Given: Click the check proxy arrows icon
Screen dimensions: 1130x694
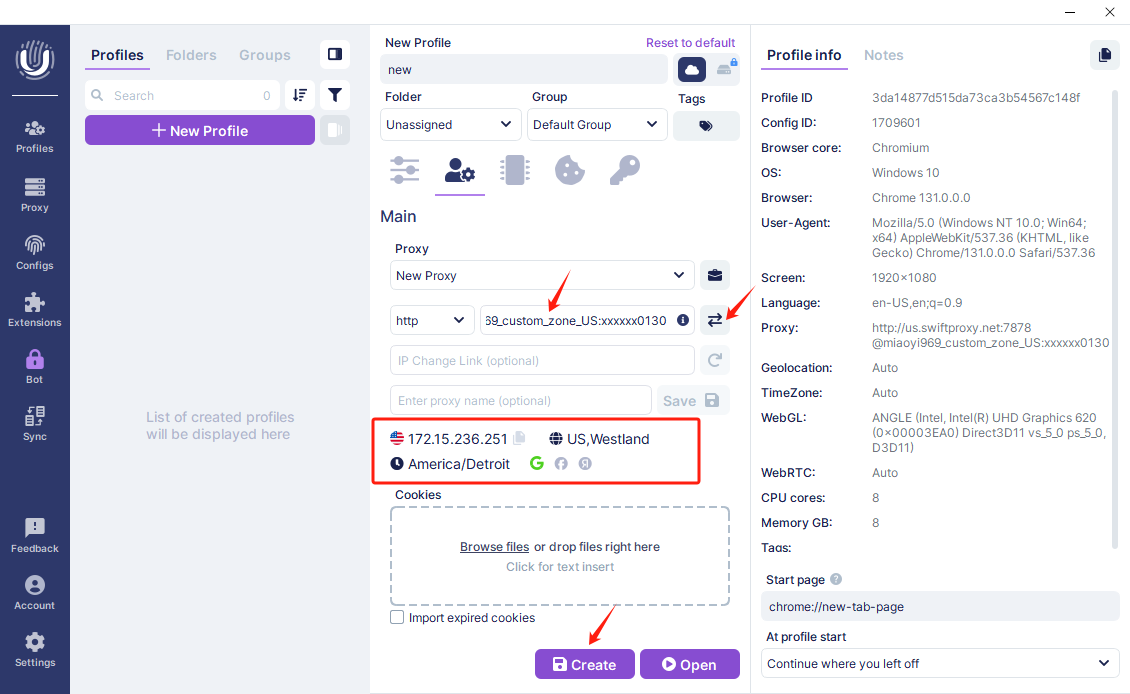Looking at the screenshot, I should [714, 320].
